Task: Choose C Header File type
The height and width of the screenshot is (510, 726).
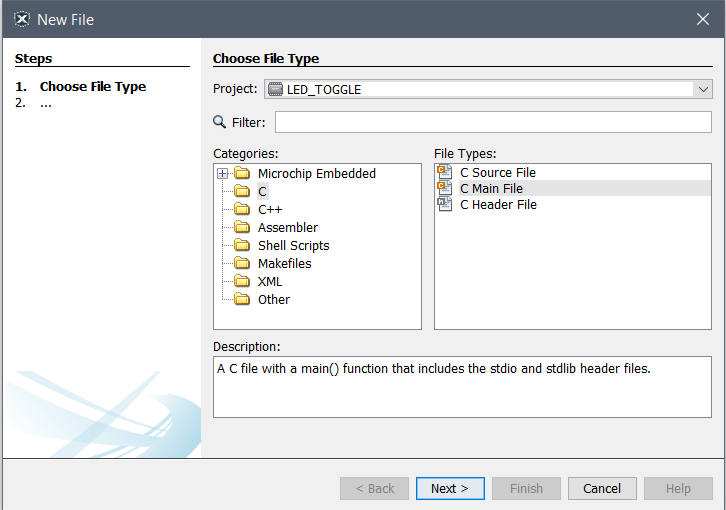Action: (x=498, y=205)
